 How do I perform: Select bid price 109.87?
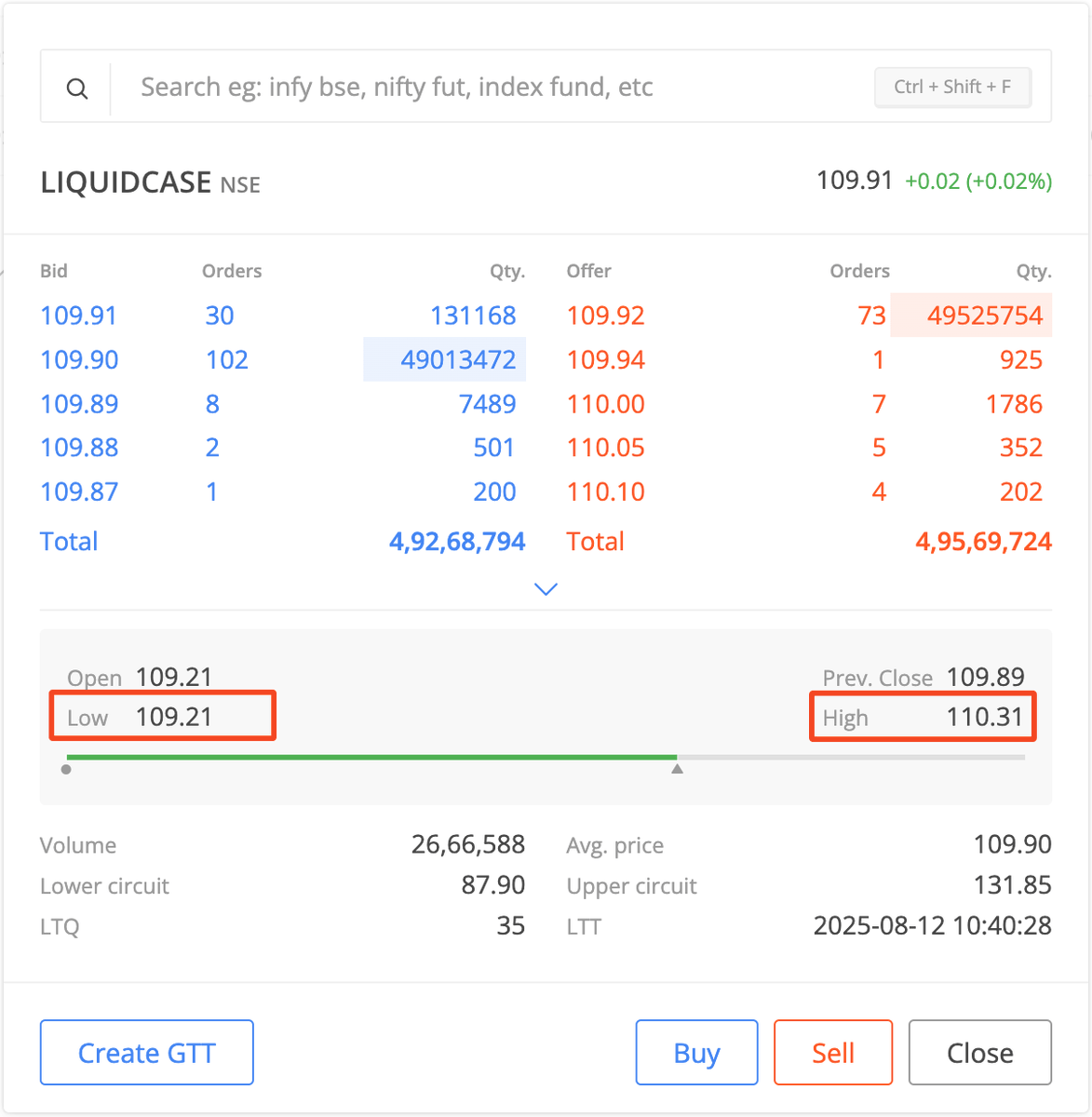coord(79,491)
